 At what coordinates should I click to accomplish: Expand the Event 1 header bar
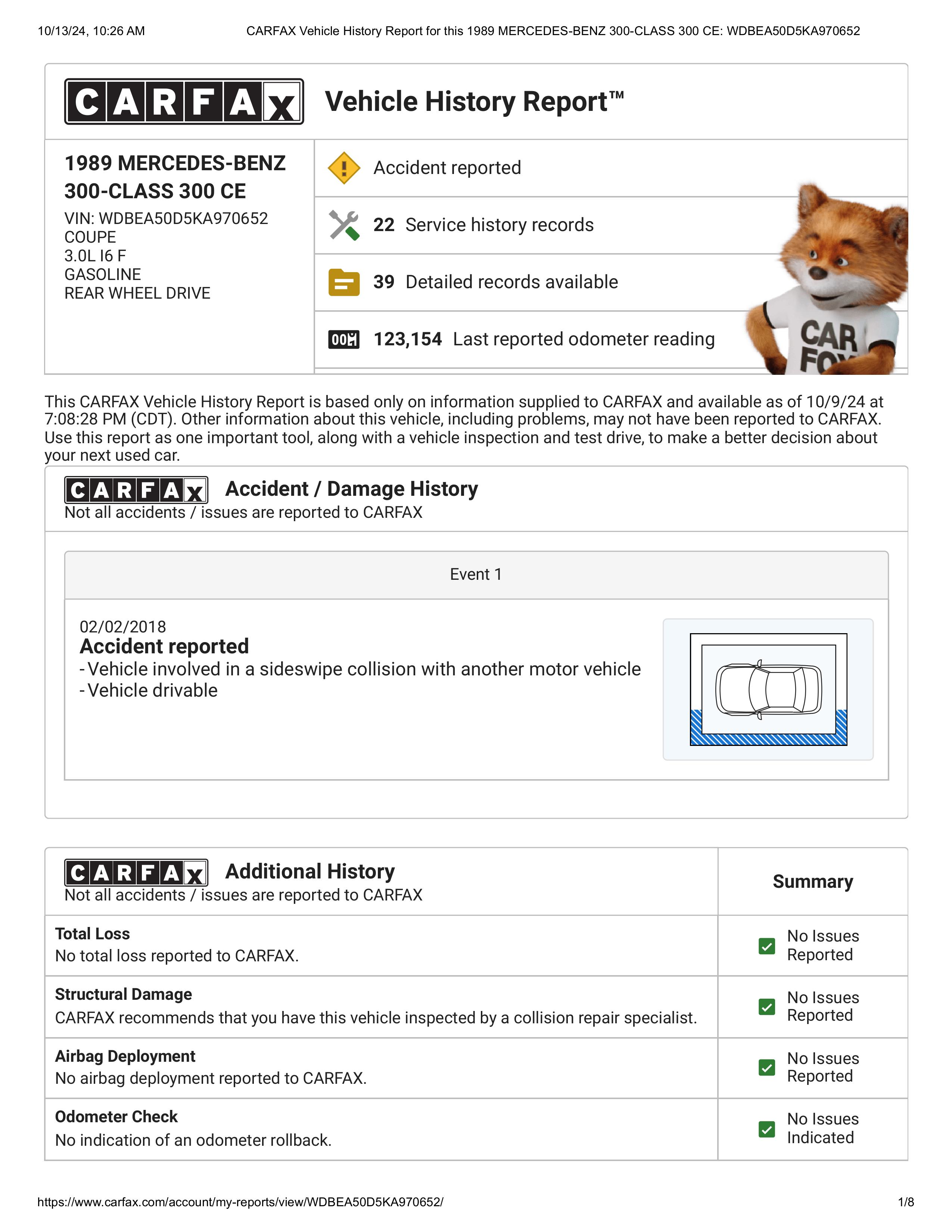[x=476, y=575]
